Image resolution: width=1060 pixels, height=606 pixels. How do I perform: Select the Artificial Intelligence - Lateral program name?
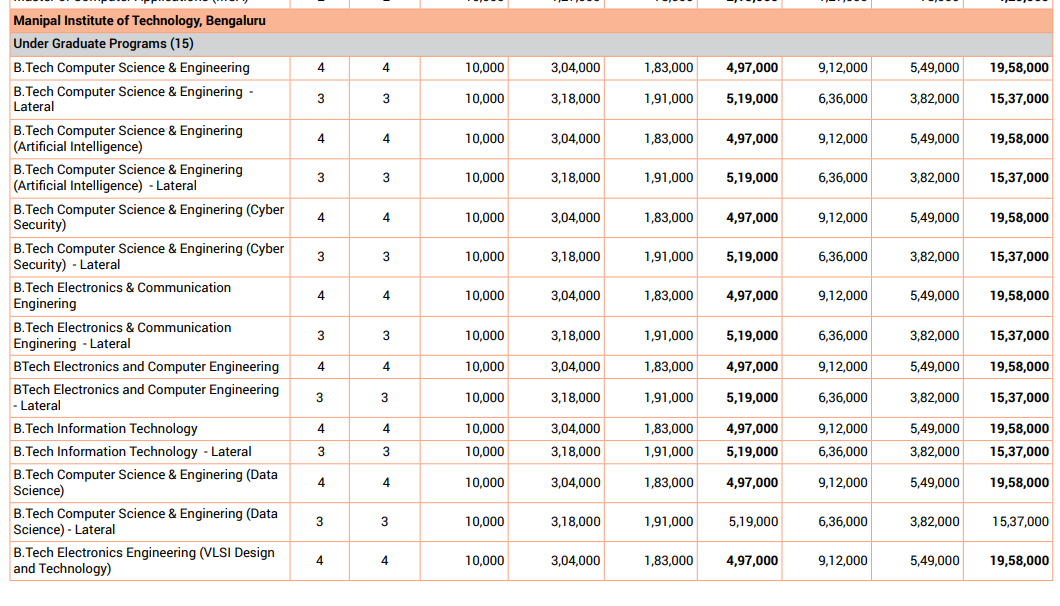coord(128,178)
